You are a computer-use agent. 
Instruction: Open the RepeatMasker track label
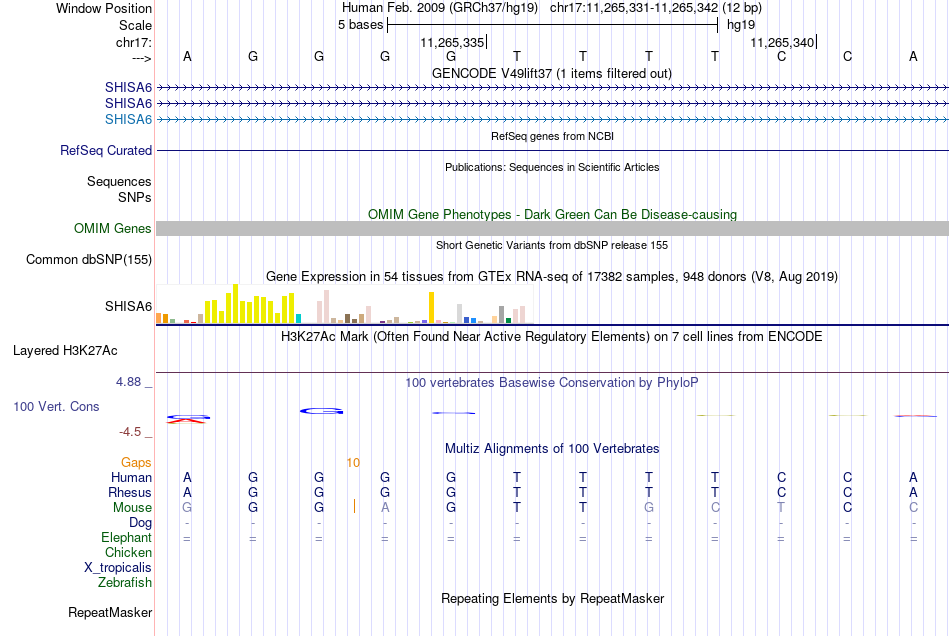[110, 612]
